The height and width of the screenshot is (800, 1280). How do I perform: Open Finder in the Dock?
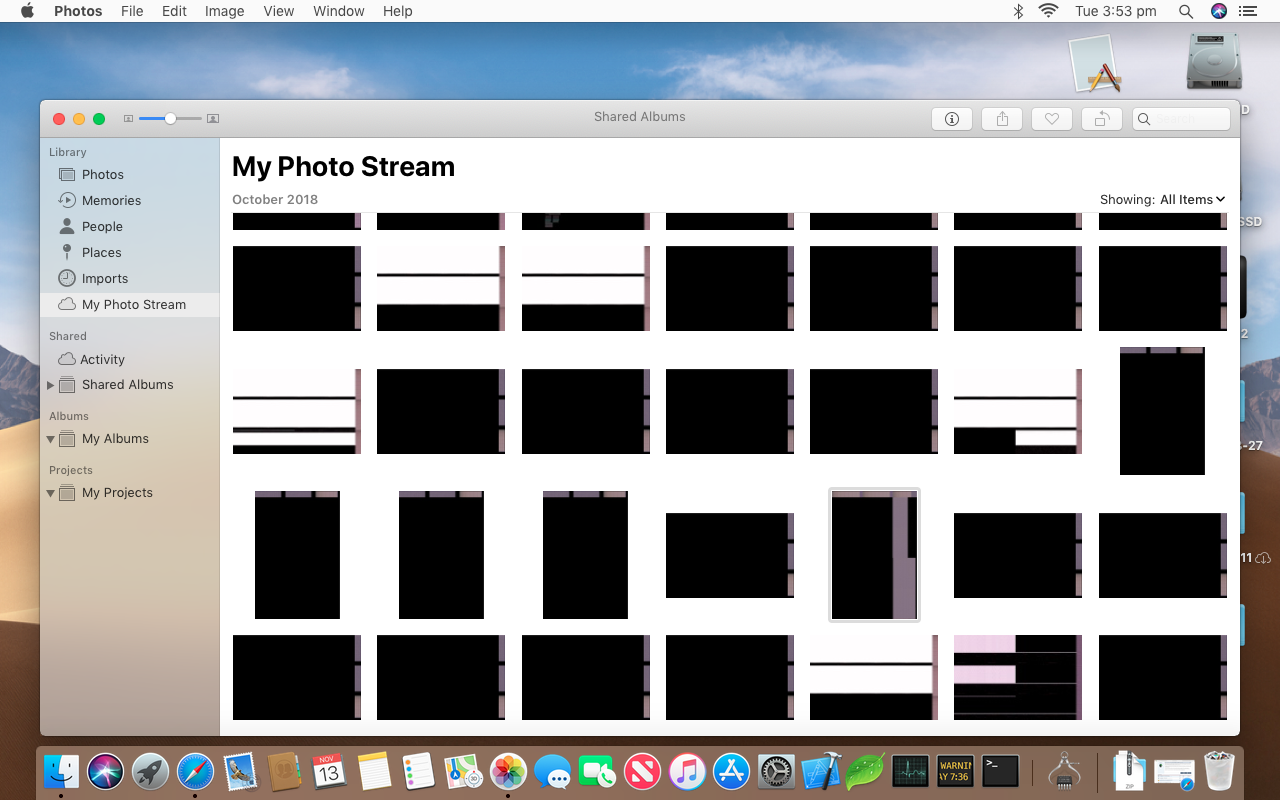[62, 771]
